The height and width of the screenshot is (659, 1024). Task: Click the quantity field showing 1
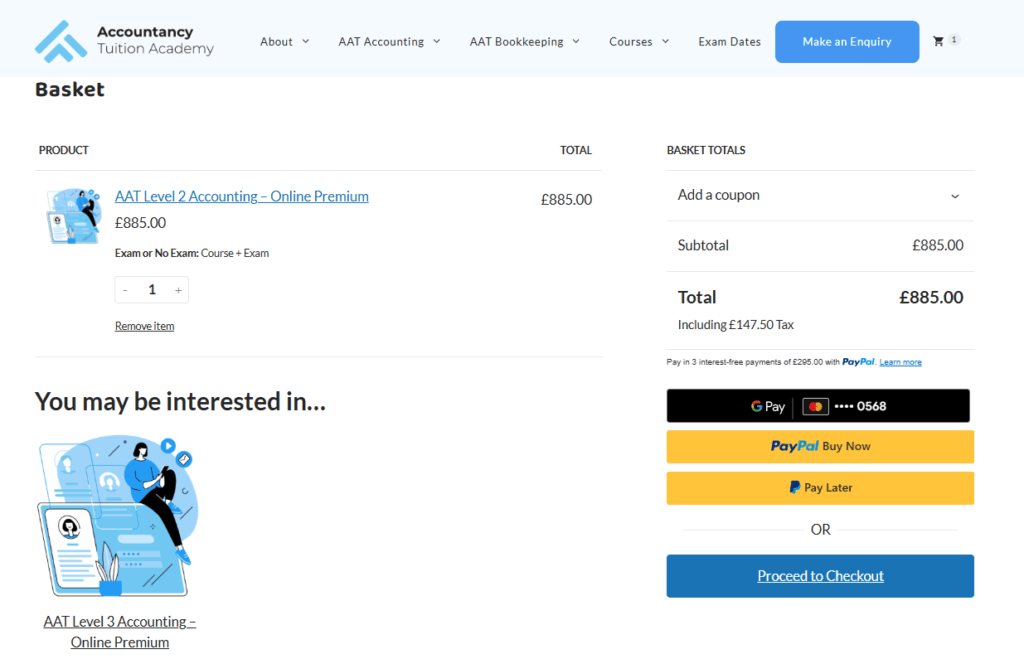pyautogui.click(x=152, y=290)
